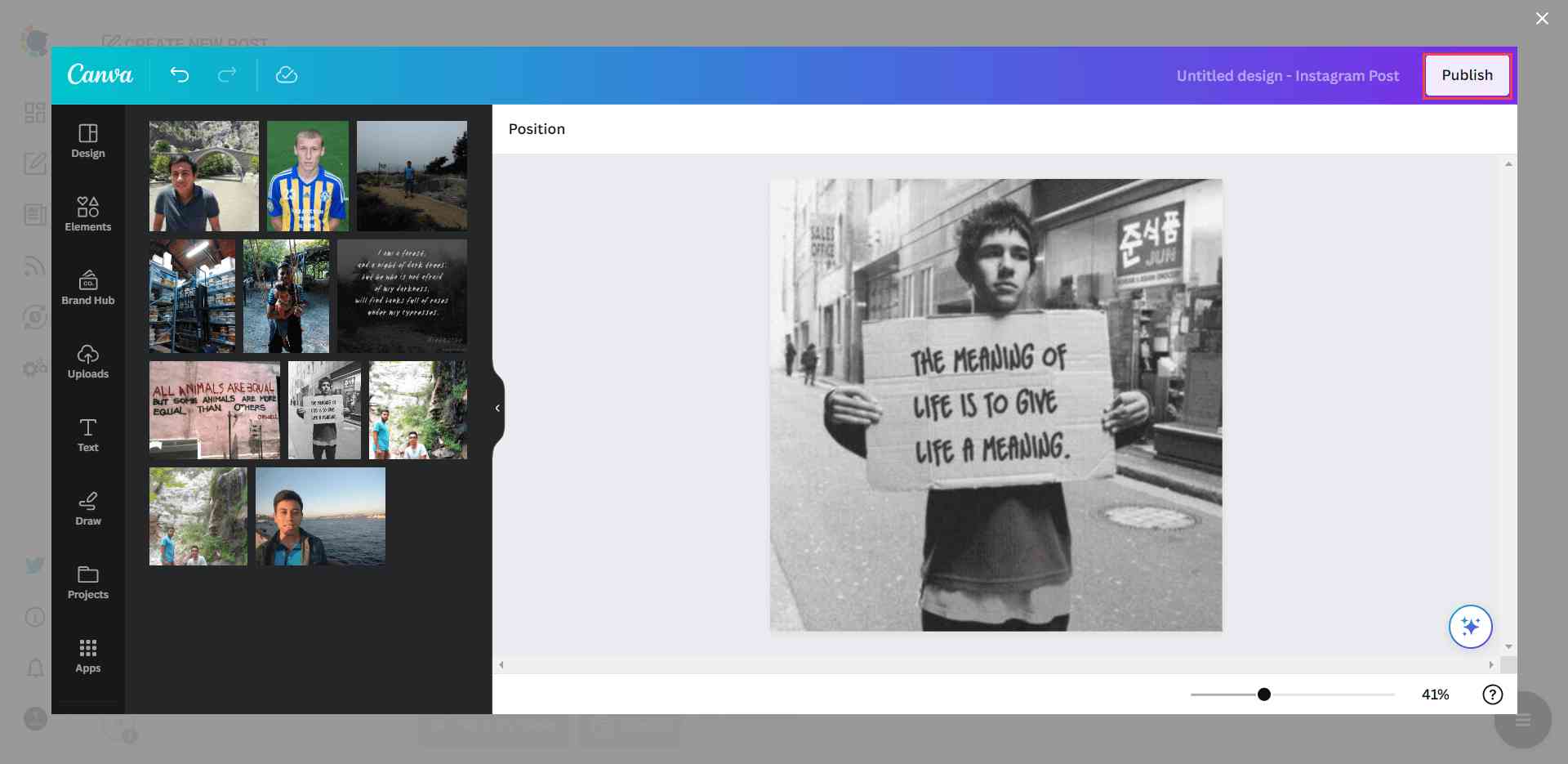Image resolution: width=1568 pixels, height=764 pixels.
Task: Check cloud save status icon
Action: click(x=287, y=75)
